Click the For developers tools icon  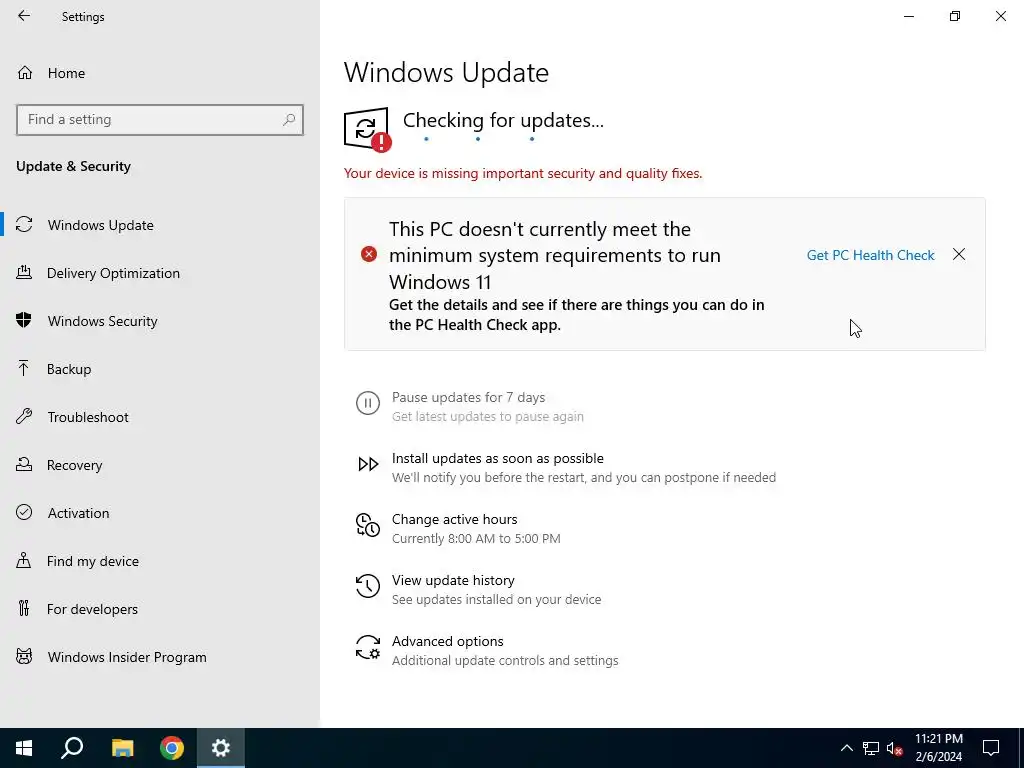24,609
